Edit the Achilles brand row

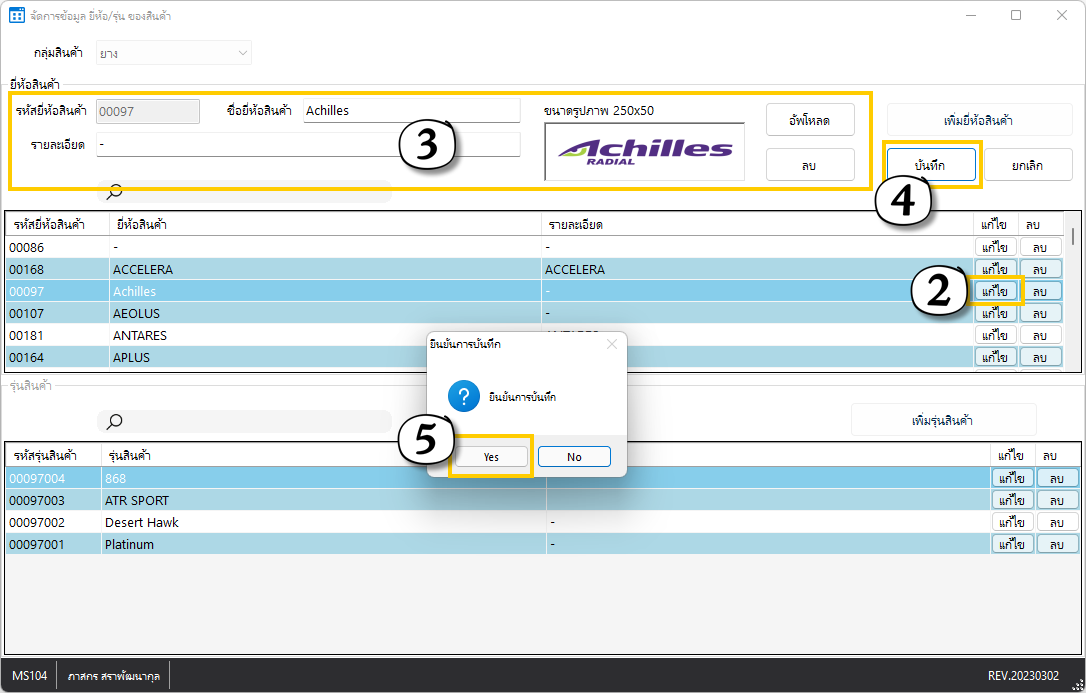coord(996,292)
